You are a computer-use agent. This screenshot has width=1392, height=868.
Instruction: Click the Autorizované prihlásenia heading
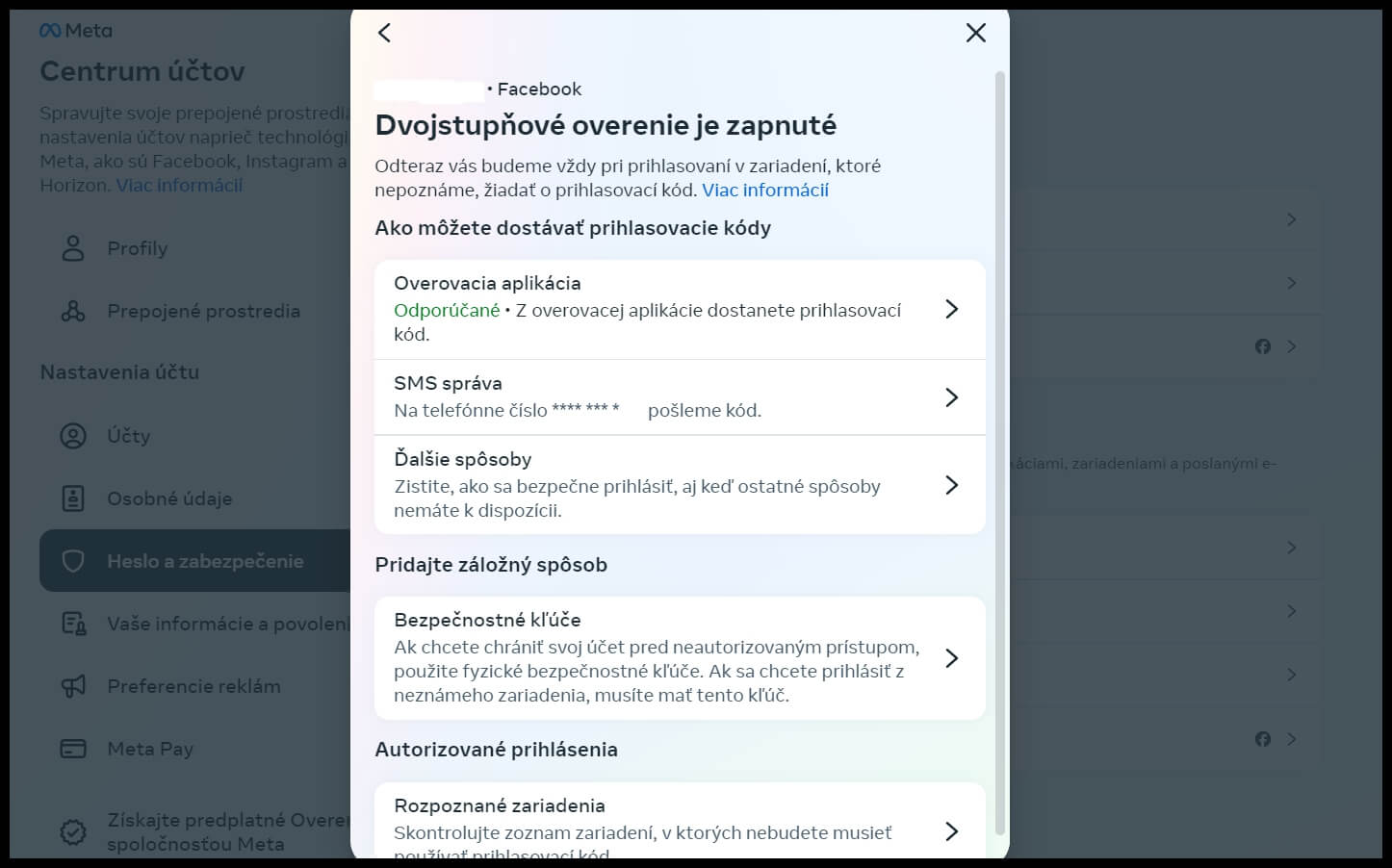(x=496, y=750)
